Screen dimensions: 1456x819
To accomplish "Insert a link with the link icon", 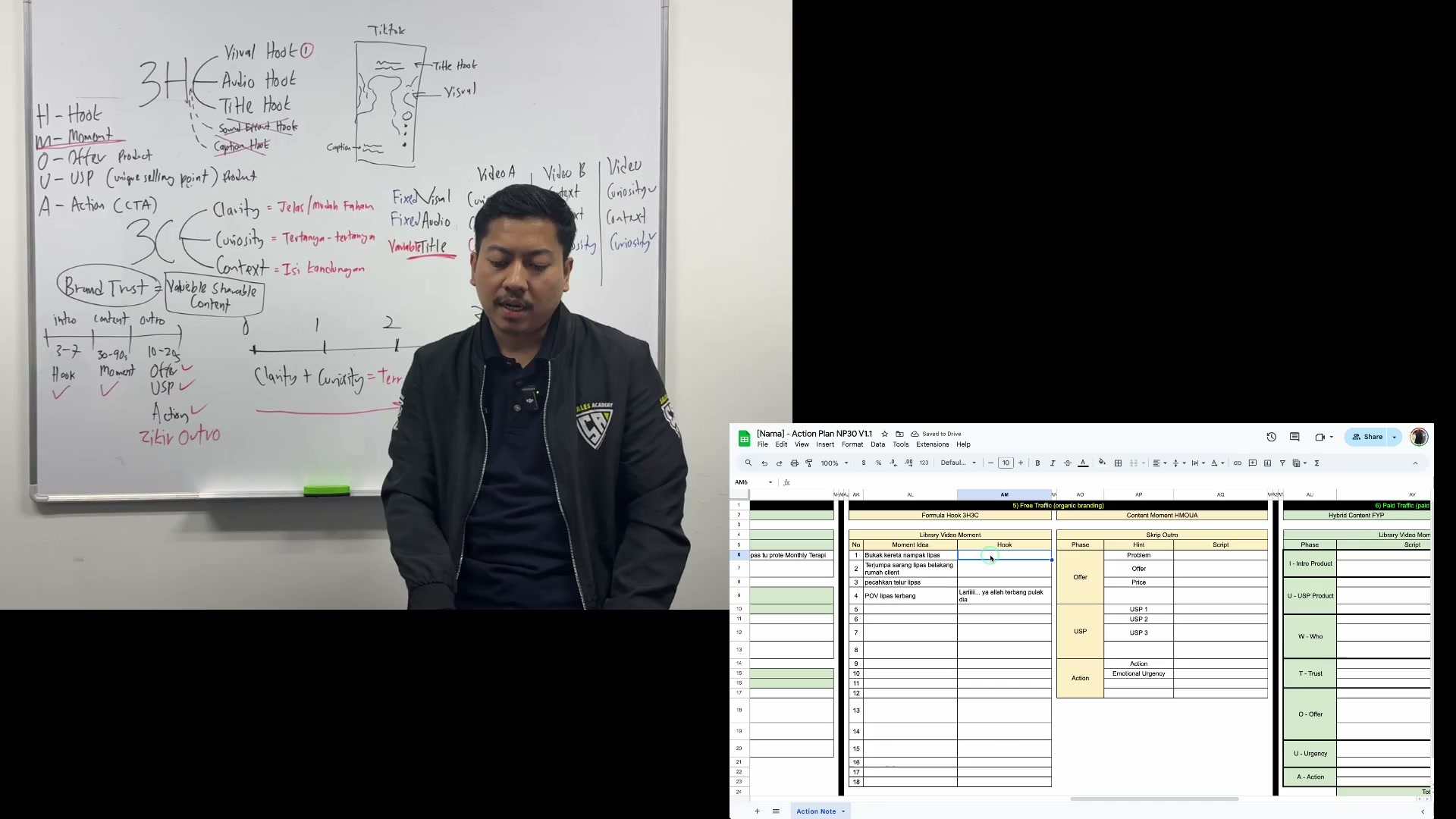I will tap(1238, 463).
